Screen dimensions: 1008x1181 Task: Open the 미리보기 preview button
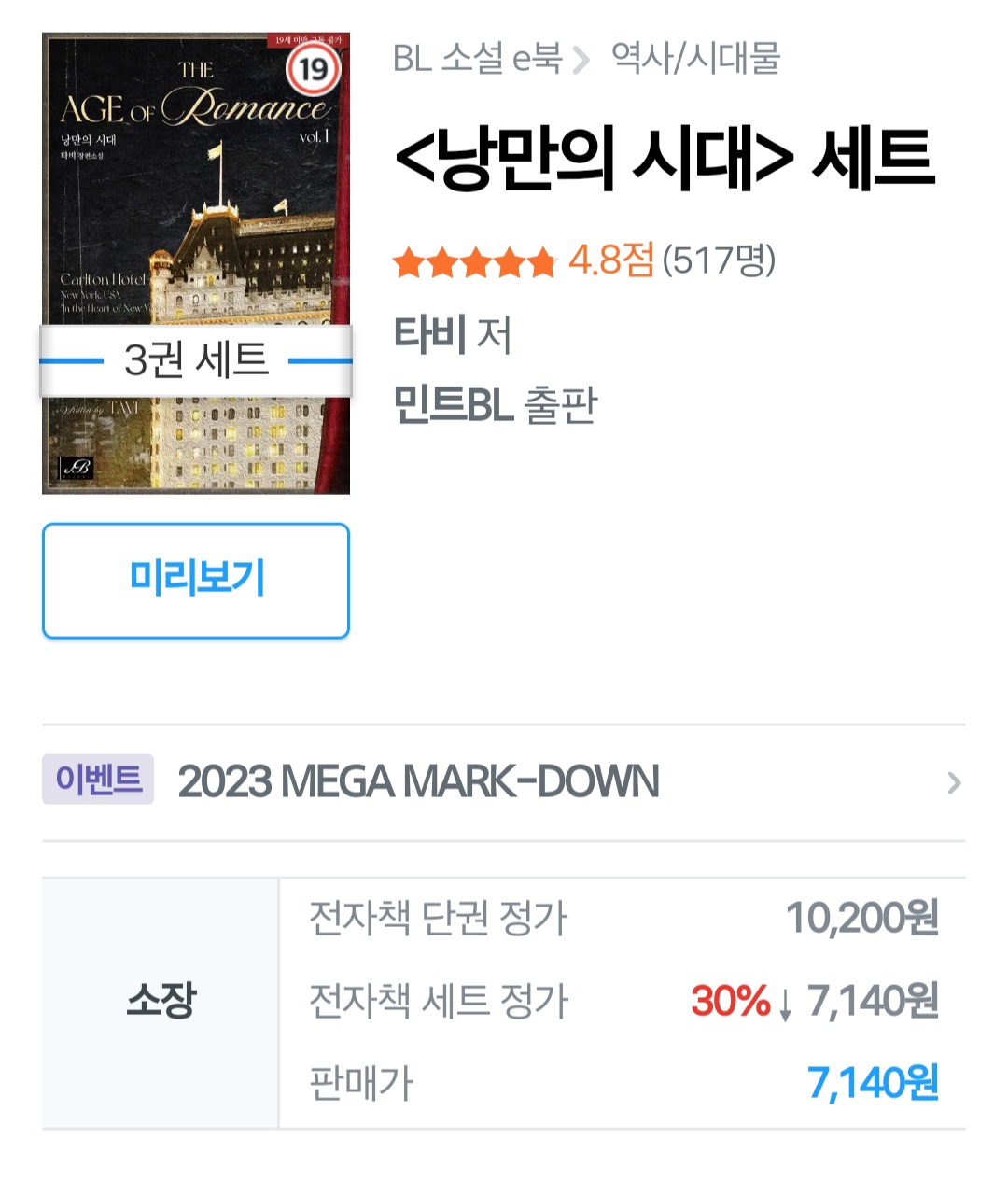click(196, 581)
